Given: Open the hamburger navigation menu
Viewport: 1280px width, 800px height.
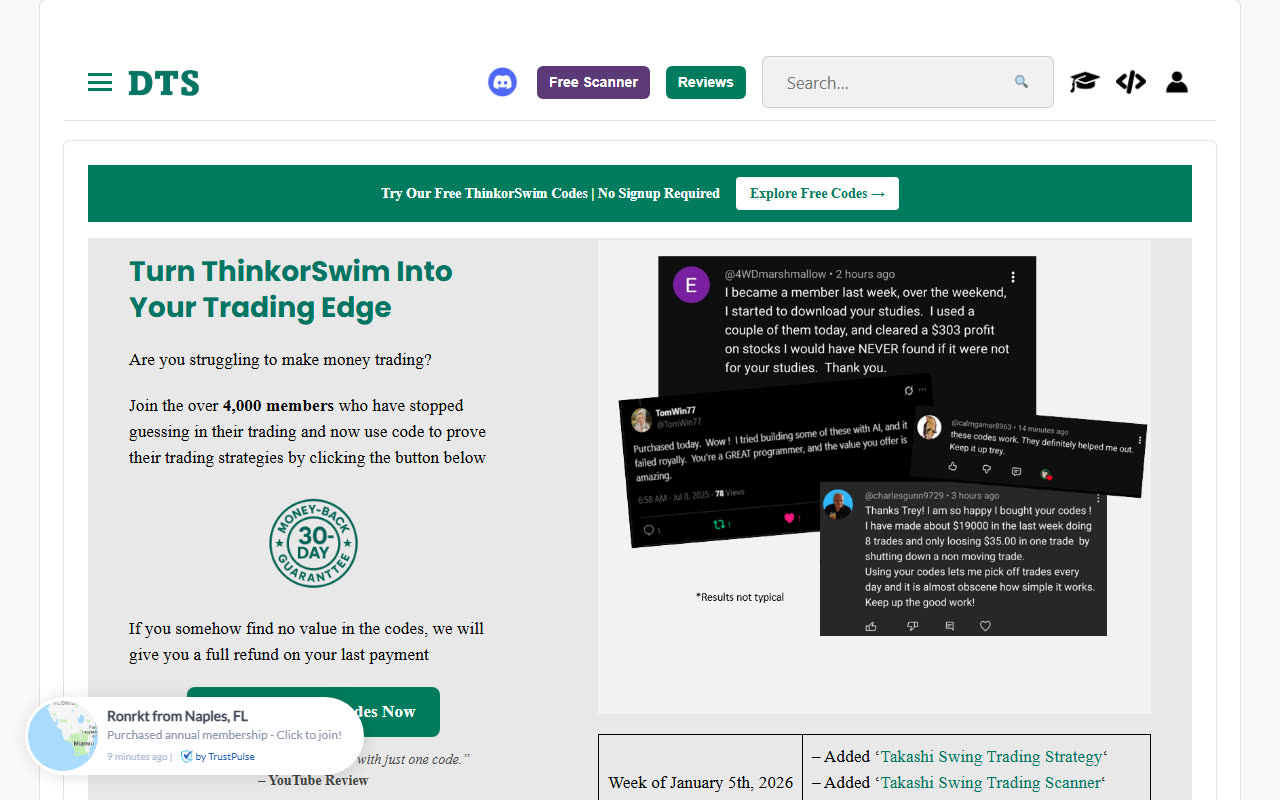Looking at the screenshot, I should (x=100, y=82).
